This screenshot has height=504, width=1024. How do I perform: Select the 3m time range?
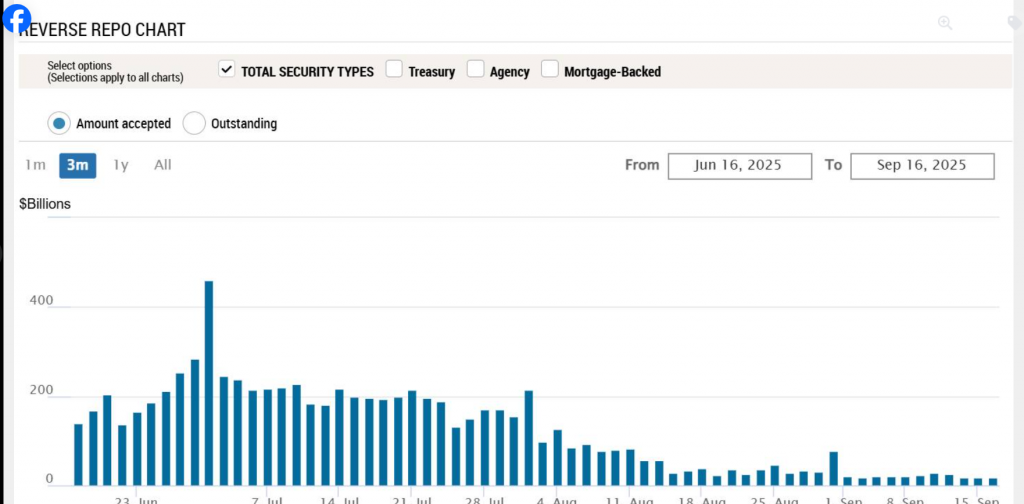[77, 165]
